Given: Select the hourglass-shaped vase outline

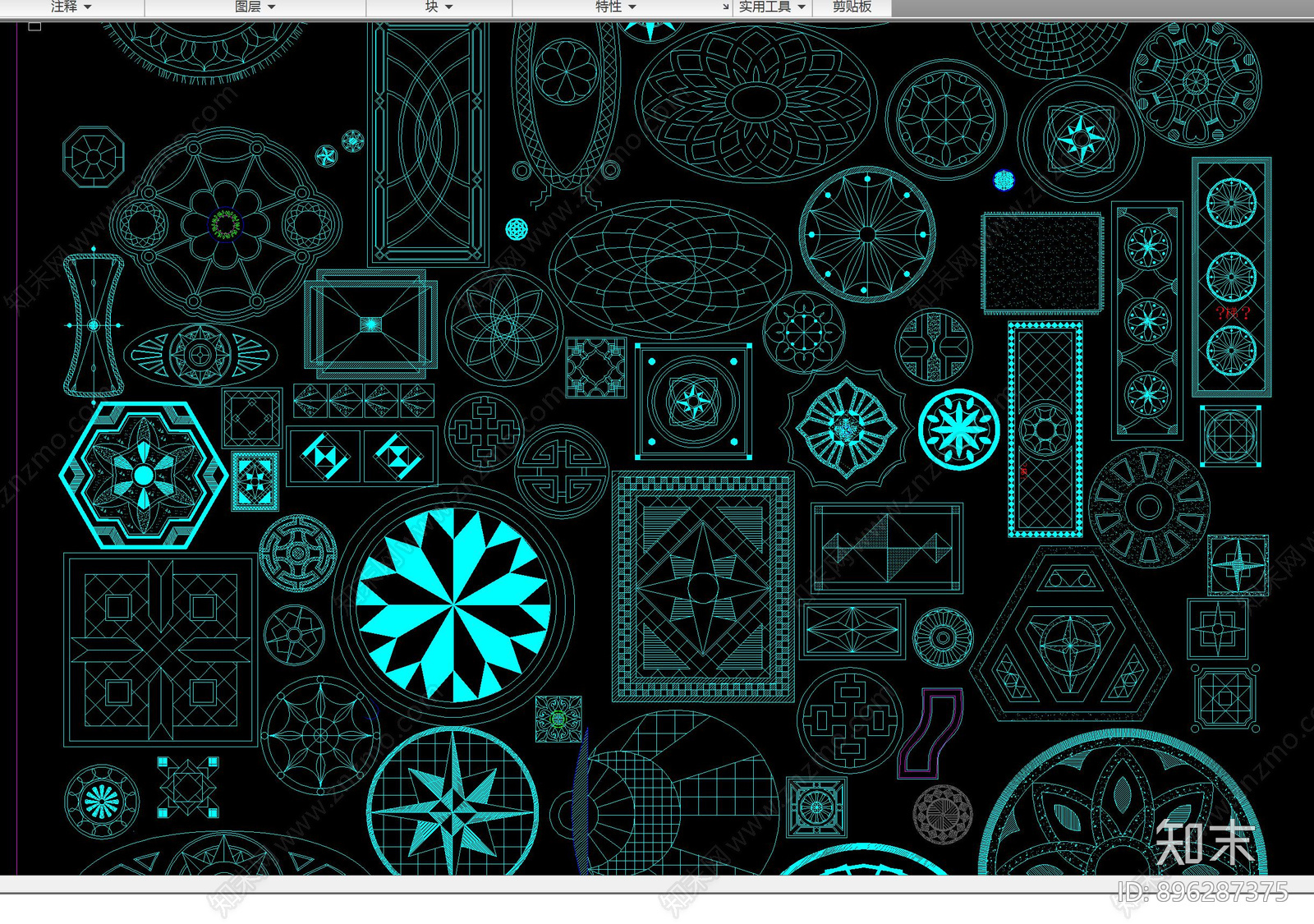Looking at the screenshot, I should click(x=94, y=325).
